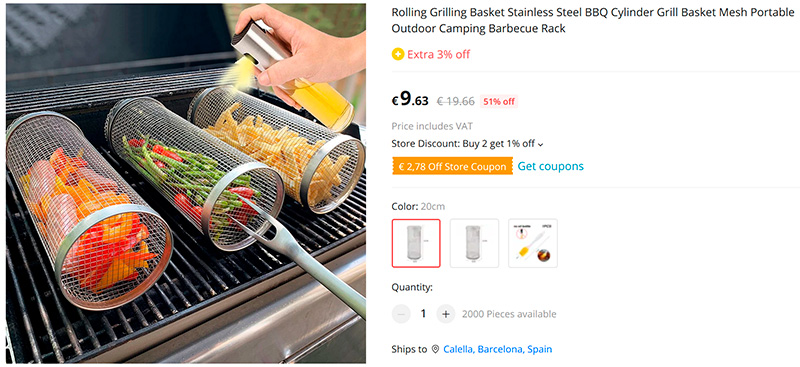Open the Extra 3% off promotion text
The width and height of the screenshot is (800, 367).
tap(438, 54)
